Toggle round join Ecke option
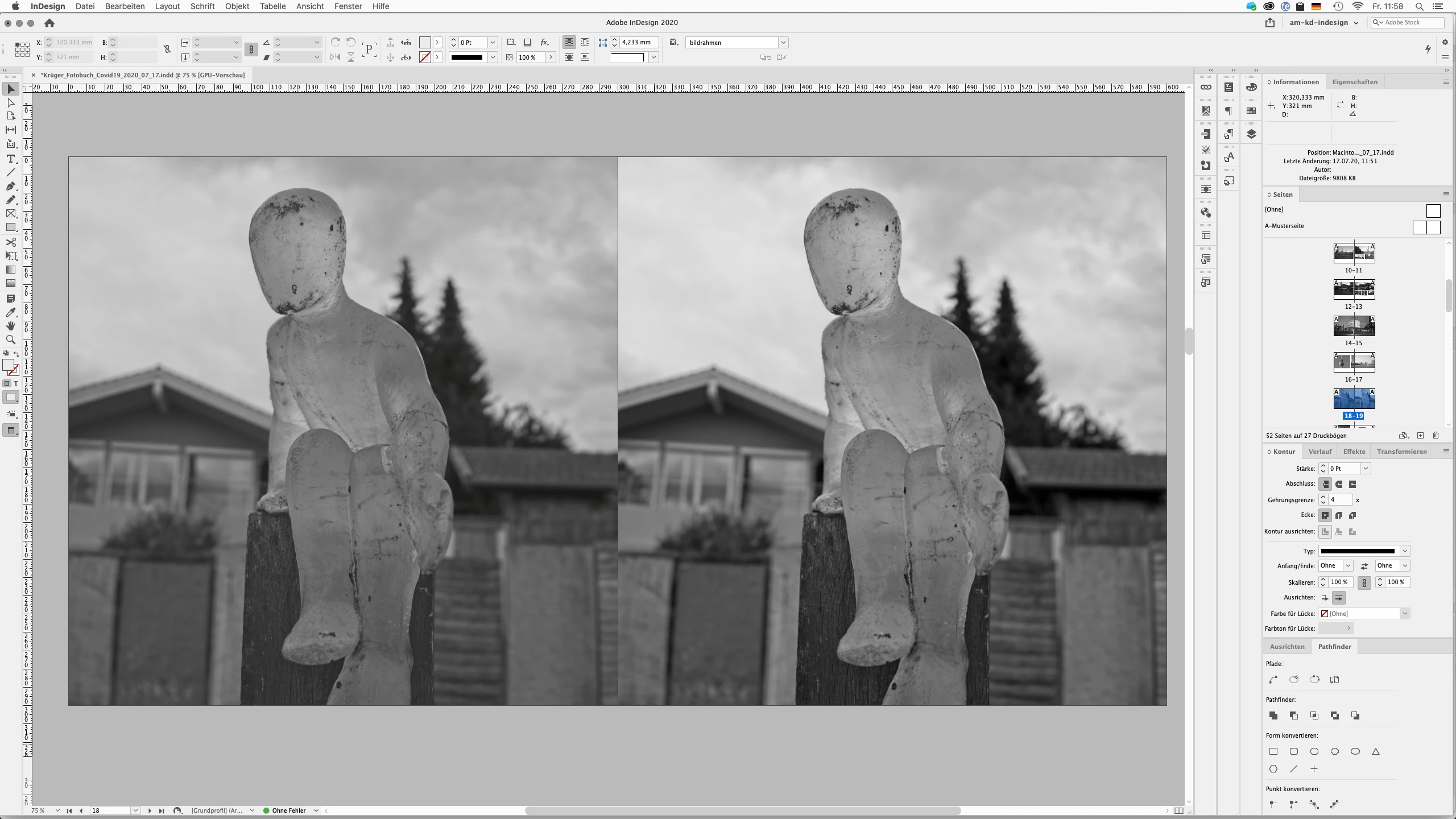Screen dimensions: 1456x819 click(x=1339, y=515)
